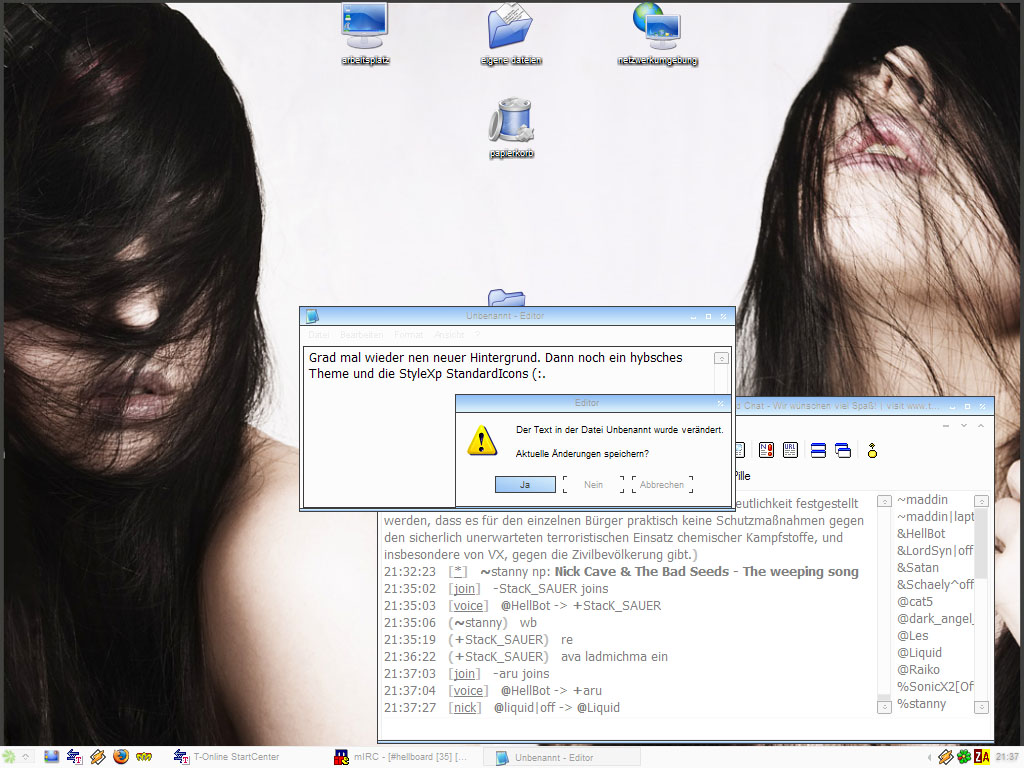The width and height of the screenshot is (1024, 768).
Task: Select user @dark_angel in the nick list
Action: point(934,619)
